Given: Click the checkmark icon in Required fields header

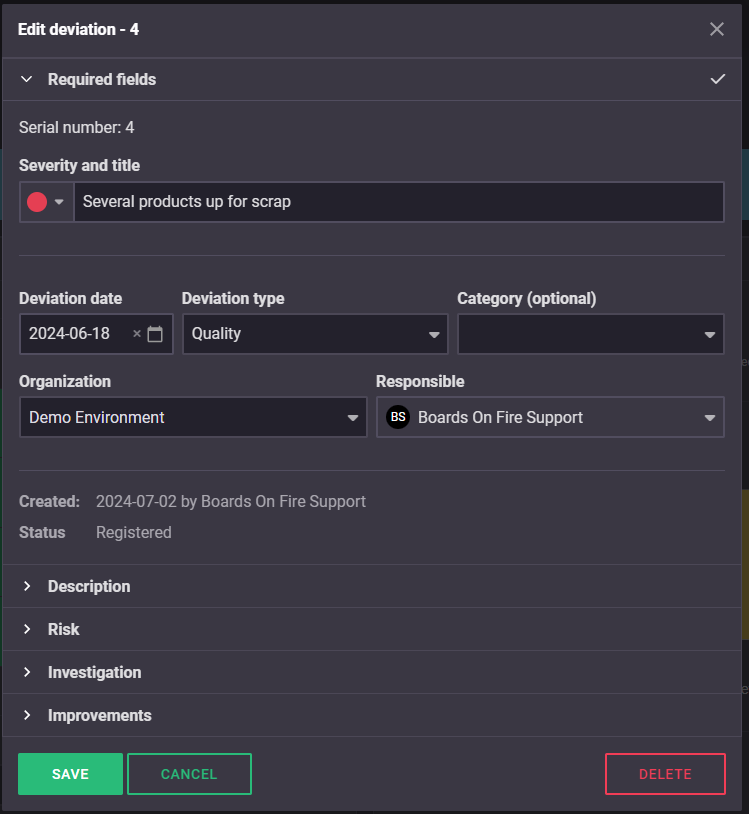Looking at the screenshot, I should click(717, 79).
